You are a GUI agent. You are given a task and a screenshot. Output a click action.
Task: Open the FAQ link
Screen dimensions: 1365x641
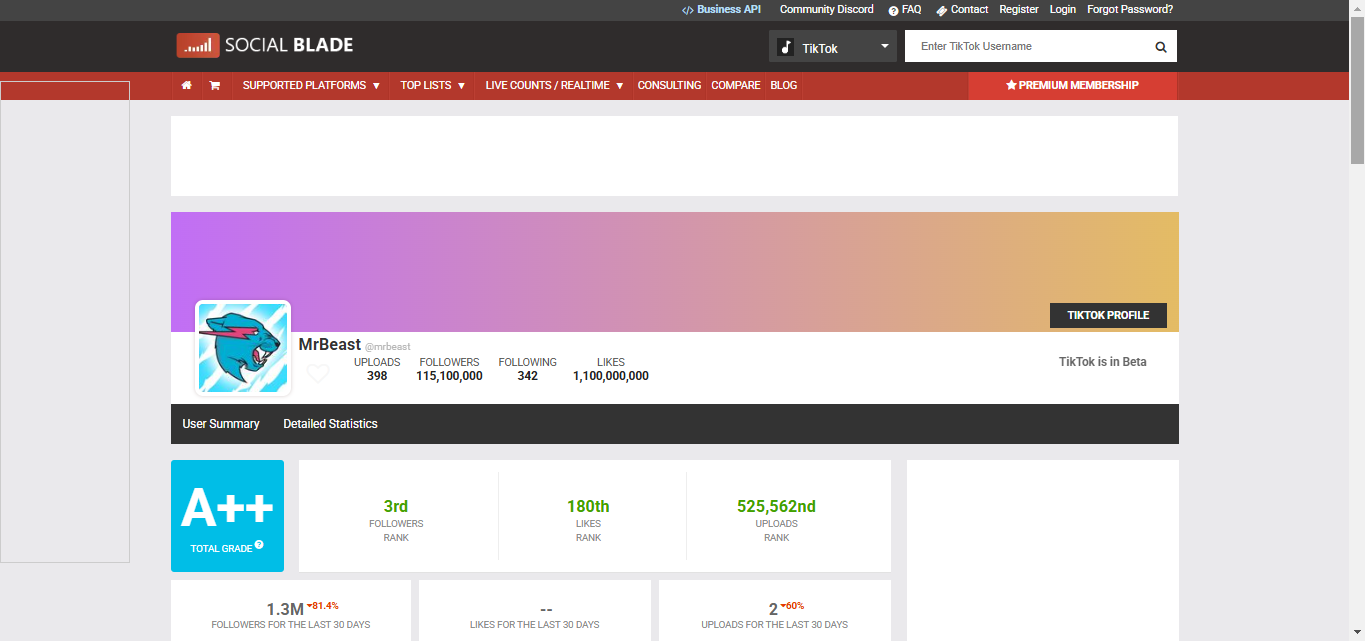(x=905, y=9)
